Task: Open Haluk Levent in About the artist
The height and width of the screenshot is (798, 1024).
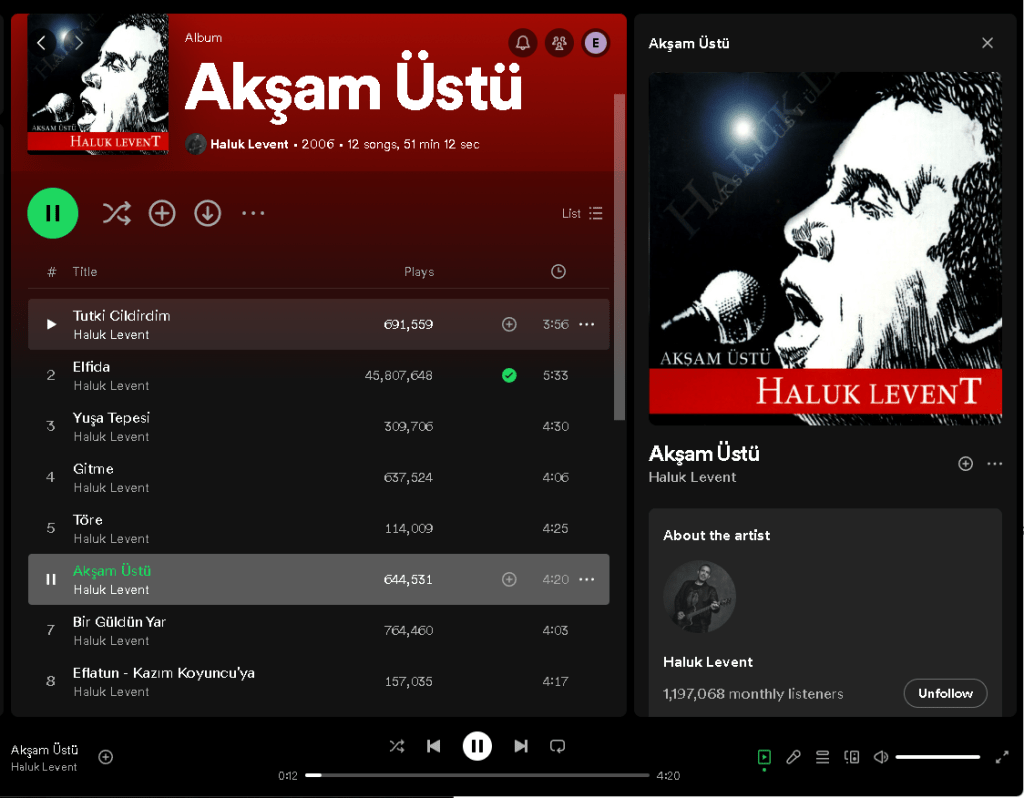Action: [x=708, y=662]
